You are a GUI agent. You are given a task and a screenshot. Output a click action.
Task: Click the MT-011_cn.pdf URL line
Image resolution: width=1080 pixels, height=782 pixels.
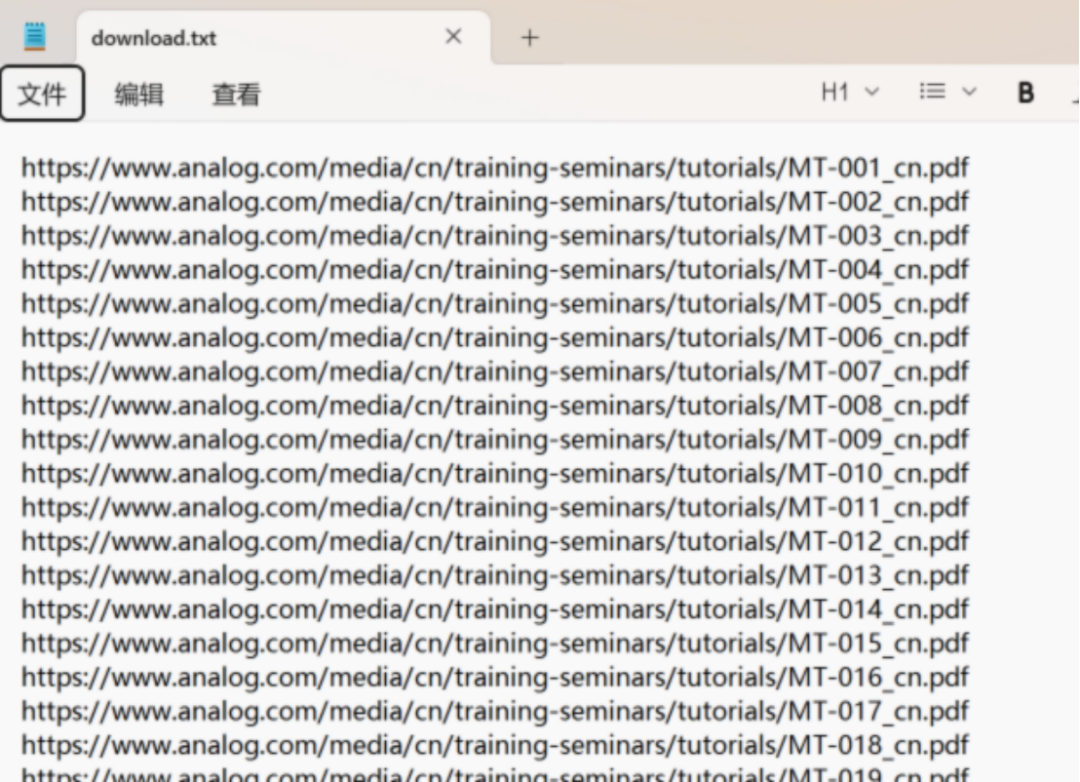point(495,507)
